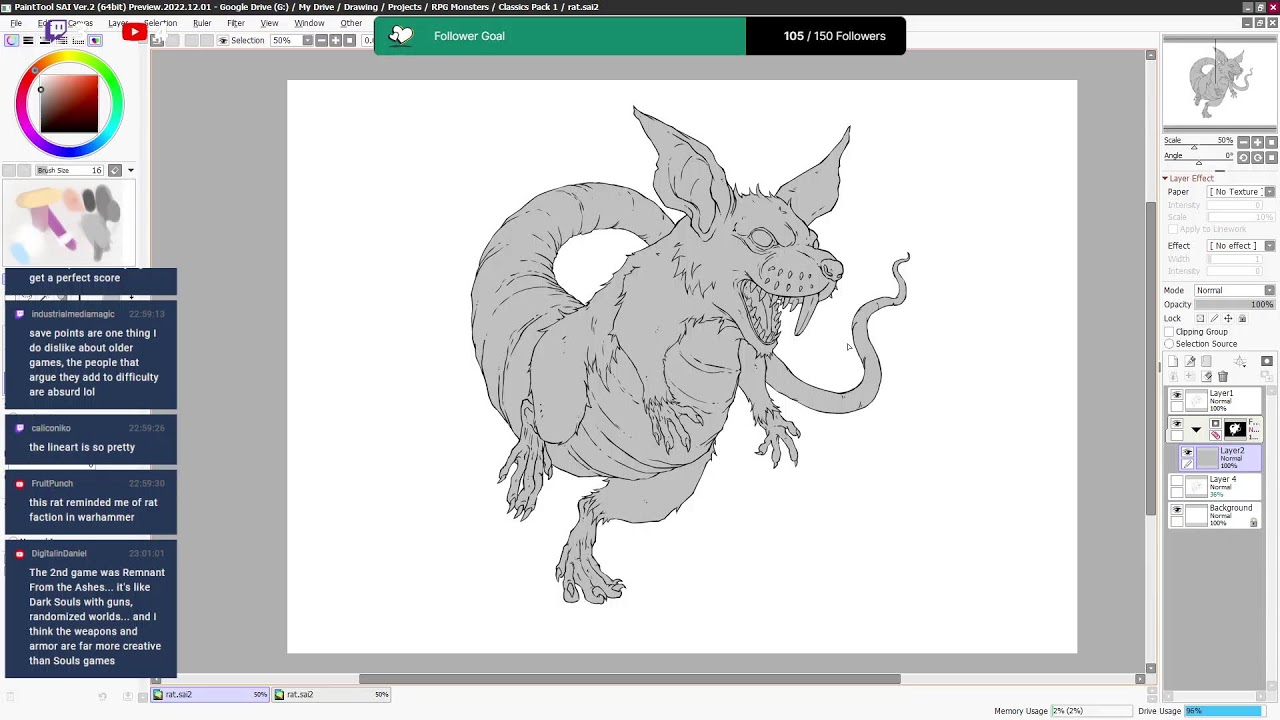Click toolbar zoom in plus button

335,41
